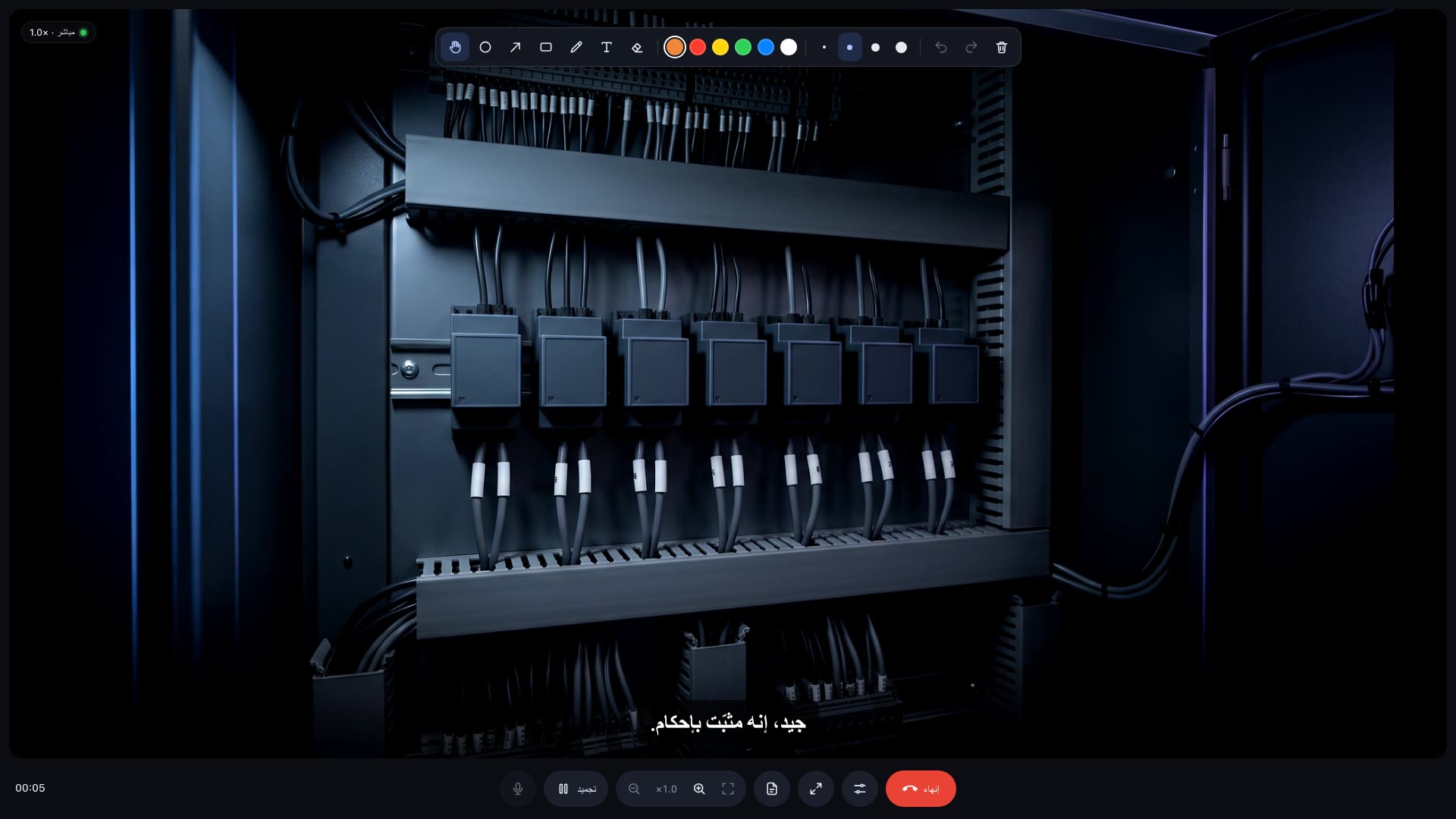Select the hand pan tool
The height and width of the screenshot is (819, 1456).
coord(455,47)
